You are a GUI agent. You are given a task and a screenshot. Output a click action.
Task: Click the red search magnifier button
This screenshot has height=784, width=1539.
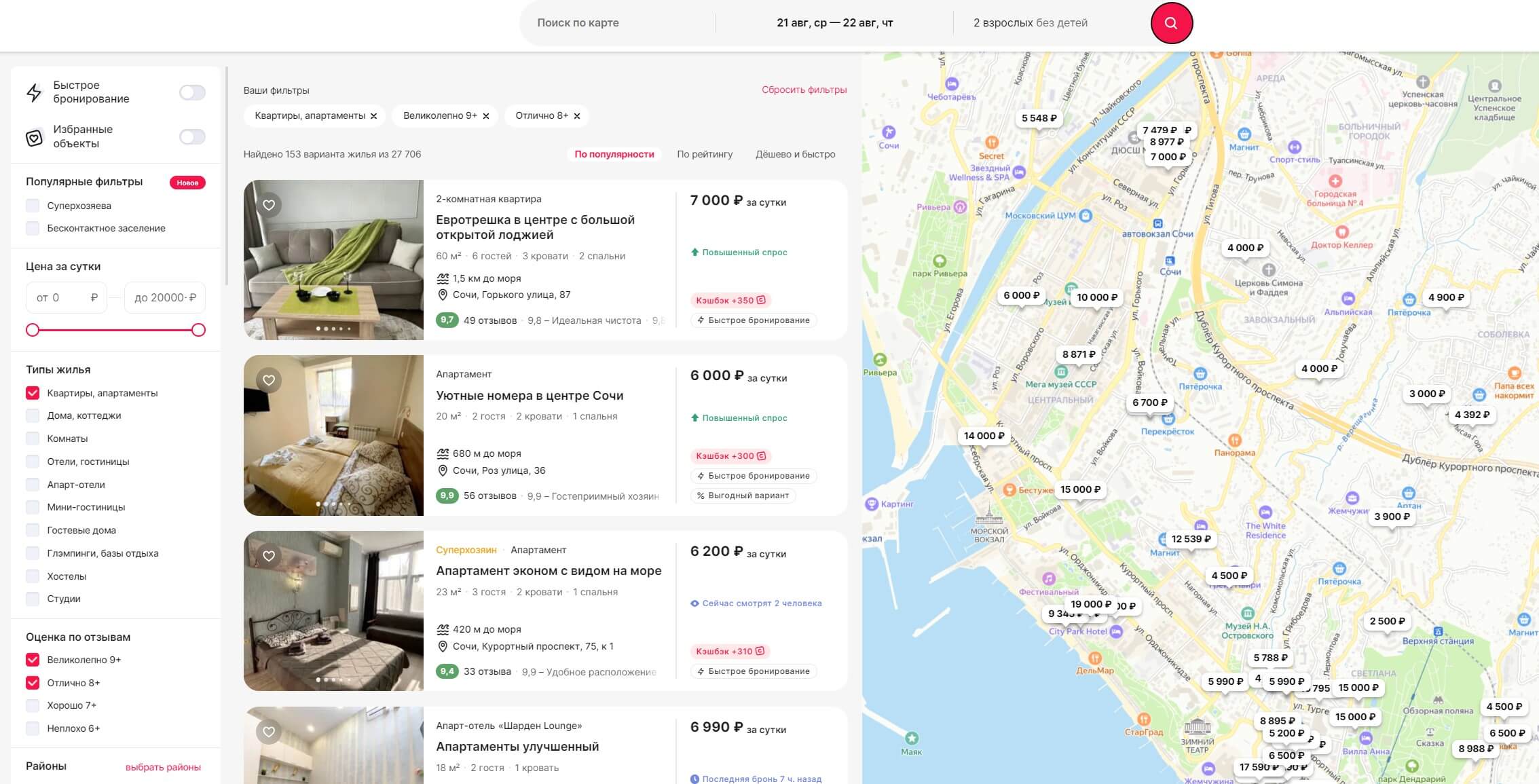tap(1171, 23)
